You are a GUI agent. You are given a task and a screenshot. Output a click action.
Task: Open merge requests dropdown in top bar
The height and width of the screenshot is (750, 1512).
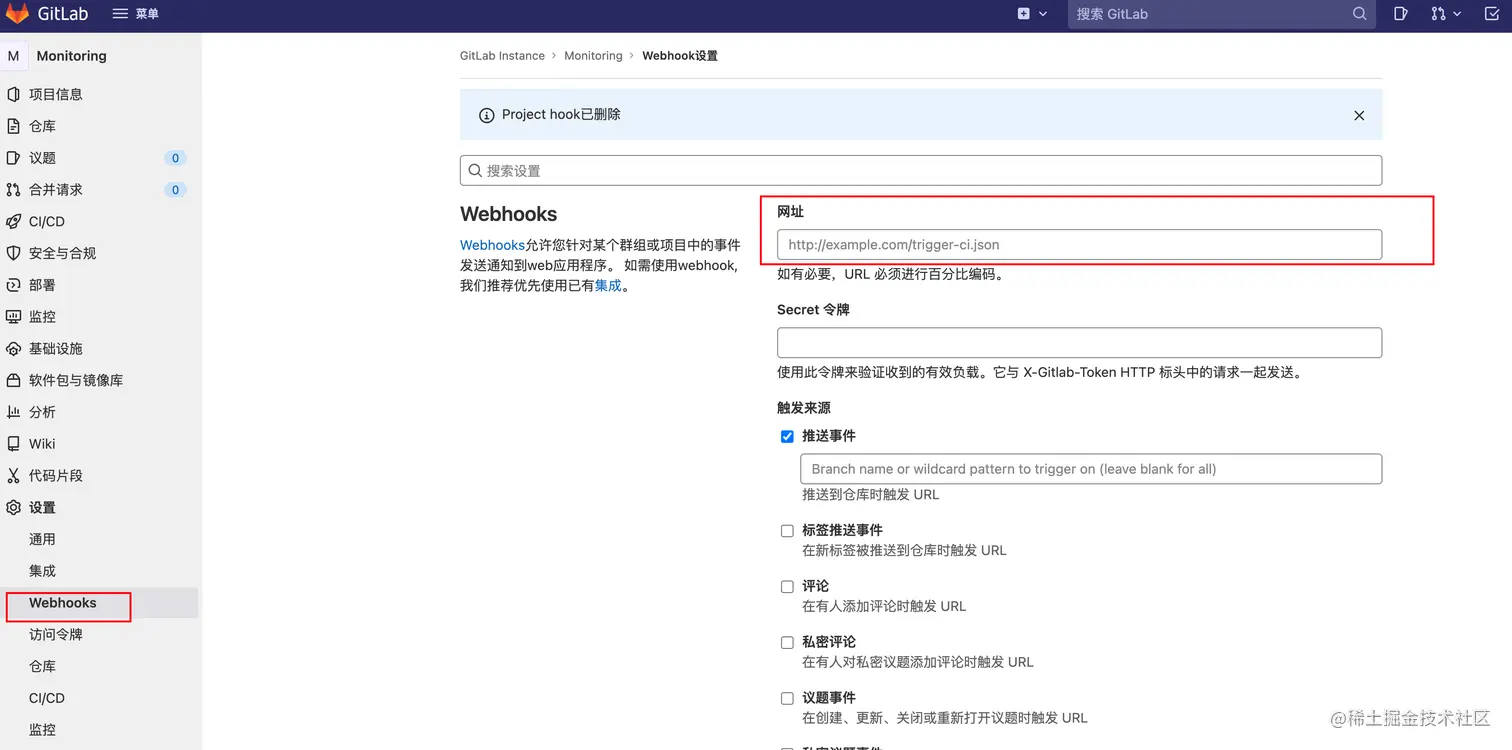tap(1445, 14)
